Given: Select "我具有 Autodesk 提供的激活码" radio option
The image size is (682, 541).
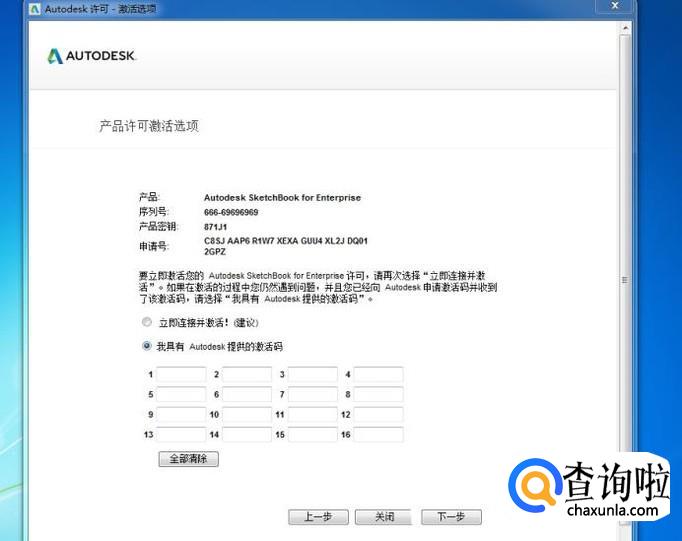Looking at the screenshot, I should tap(147, 346).
